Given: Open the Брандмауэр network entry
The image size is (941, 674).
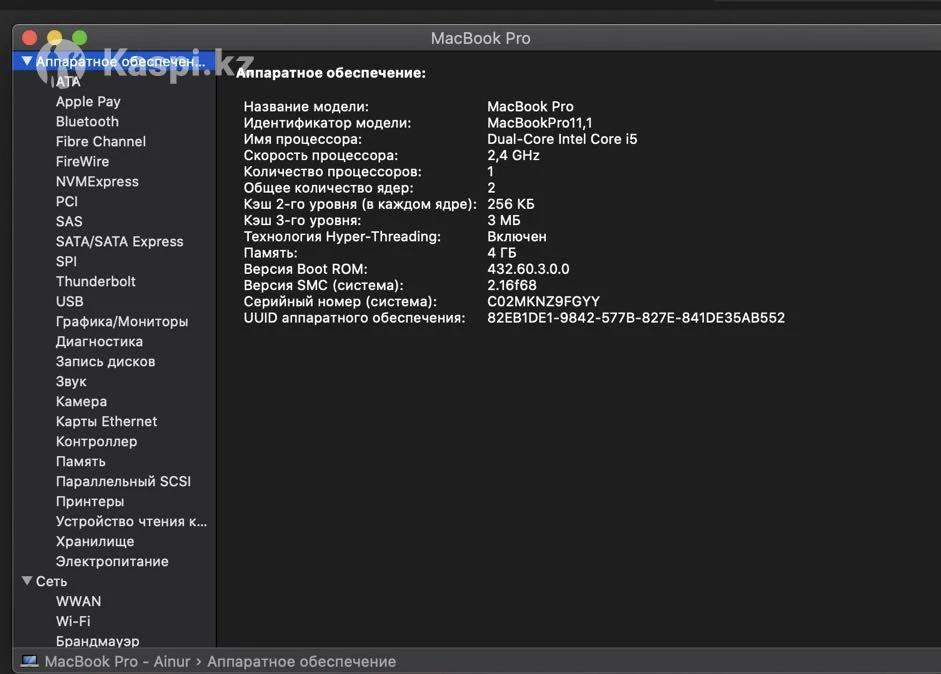Looking at the screenshot, I should tap(98, 641).
